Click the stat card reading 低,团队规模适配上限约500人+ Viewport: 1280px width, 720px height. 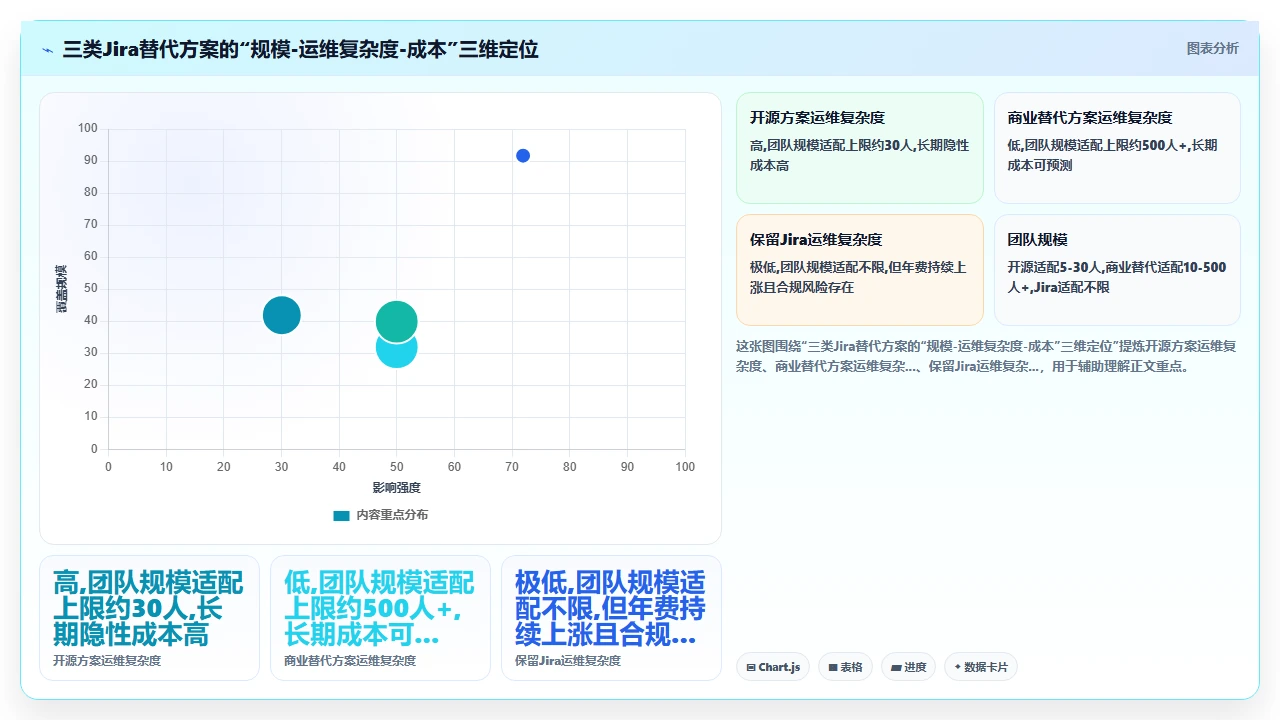380,618
